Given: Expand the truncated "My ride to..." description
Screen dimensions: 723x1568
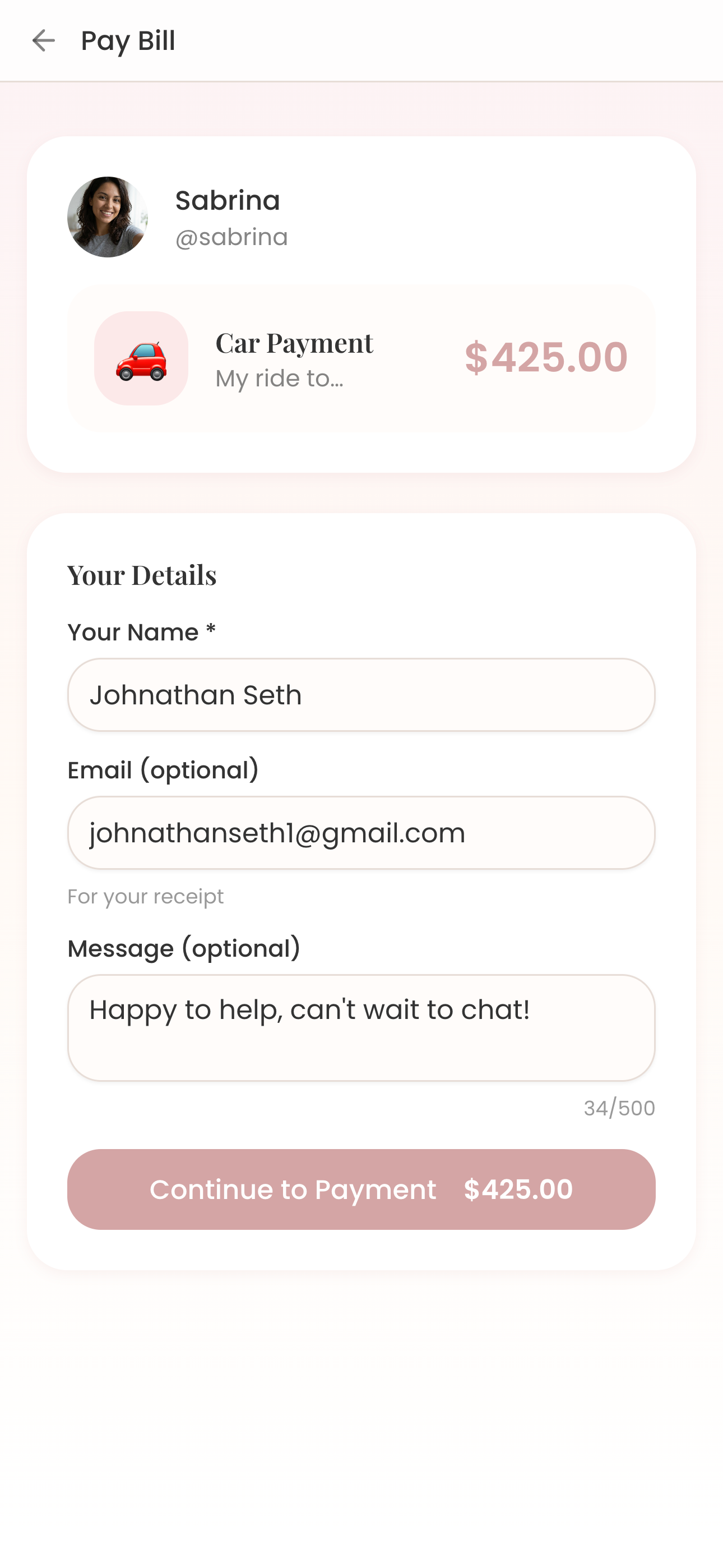Looking at the screenshot, I should 279,379.
